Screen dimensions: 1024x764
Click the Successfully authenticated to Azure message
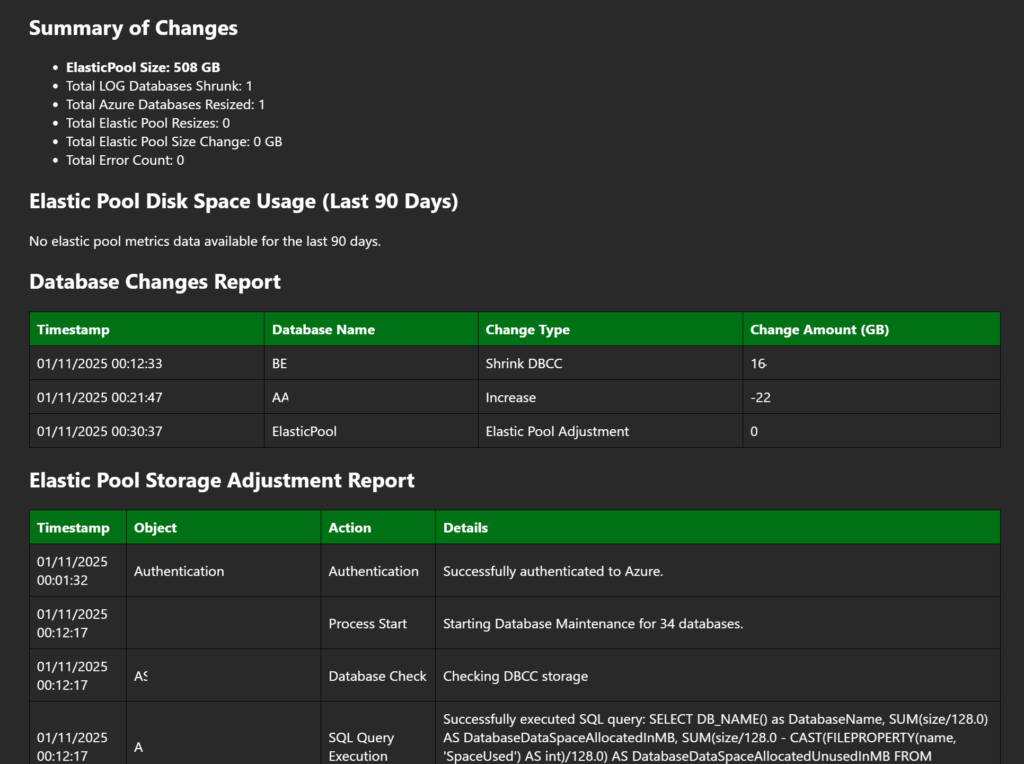(x=553, y=571)
